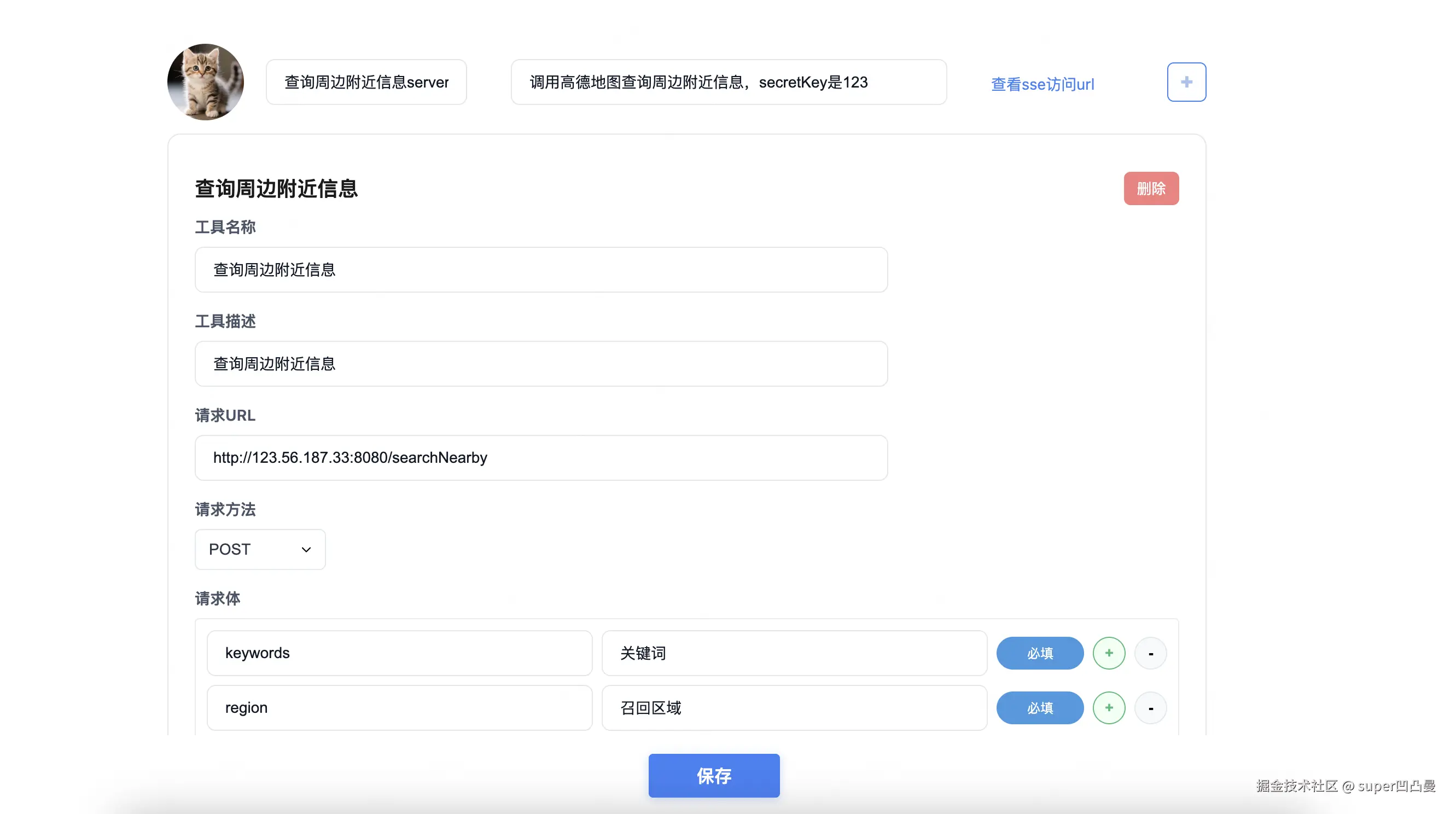Save the configuration with 保存
This screenshot has width=1456, height=814.
coord(714,776)
